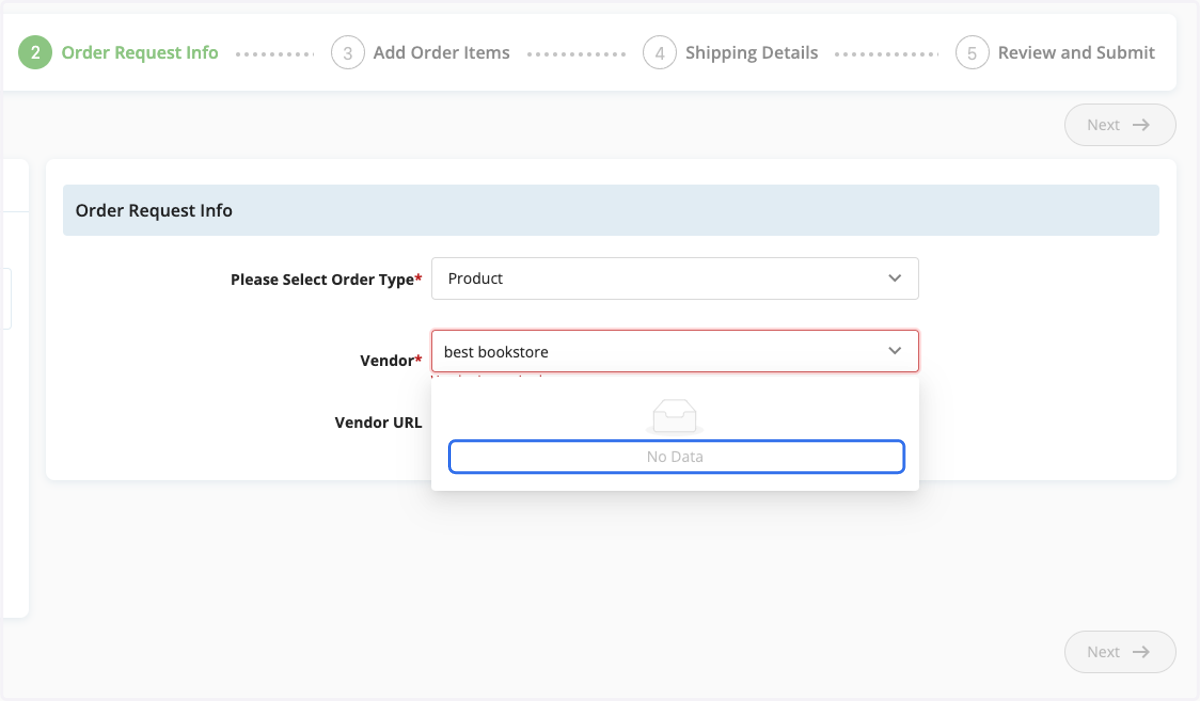The height and width of the screenshot is (701, 1200).
Task: Toggle the Vendor dropdown chevron
Action: [x=895, y=351]
